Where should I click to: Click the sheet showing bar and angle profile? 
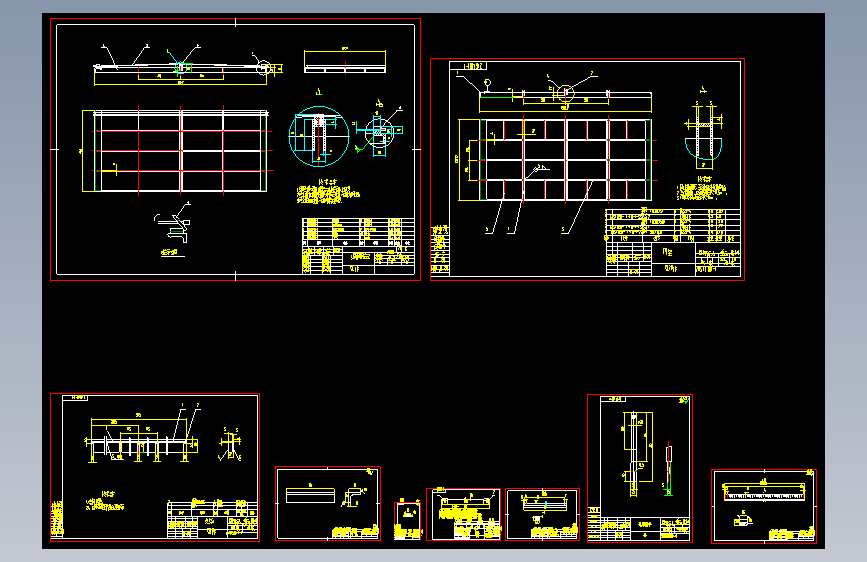tap(328, 503)
